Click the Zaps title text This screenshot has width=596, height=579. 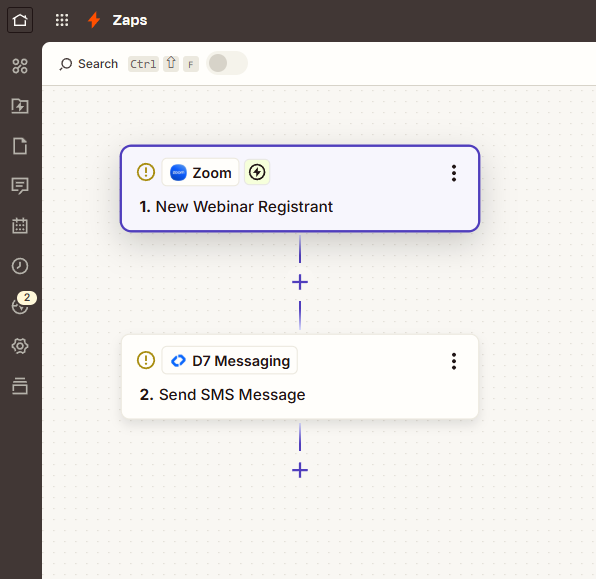[130, 20]
